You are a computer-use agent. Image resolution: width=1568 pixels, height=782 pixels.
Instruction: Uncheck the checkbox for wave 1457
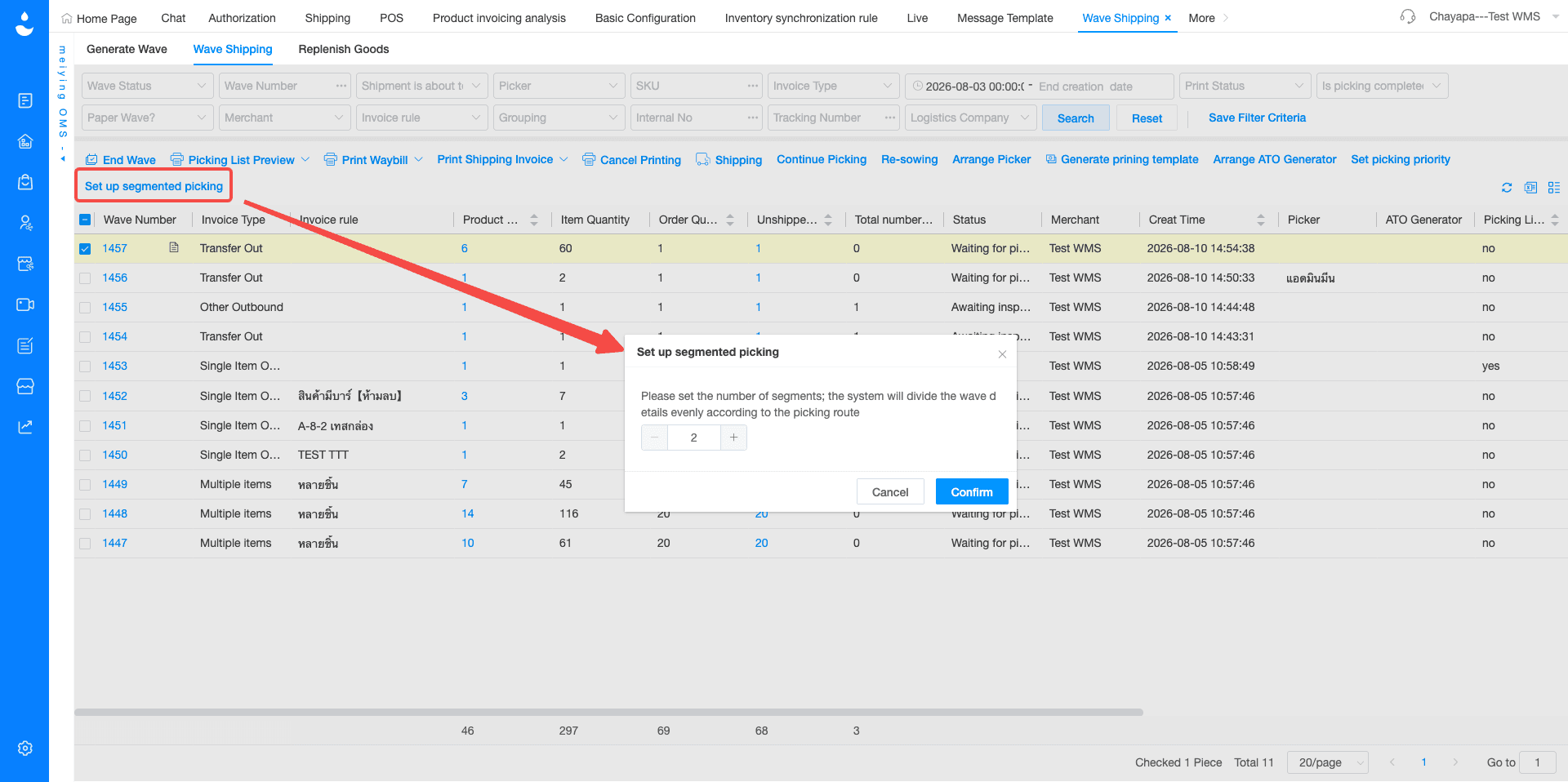(85, 249)
